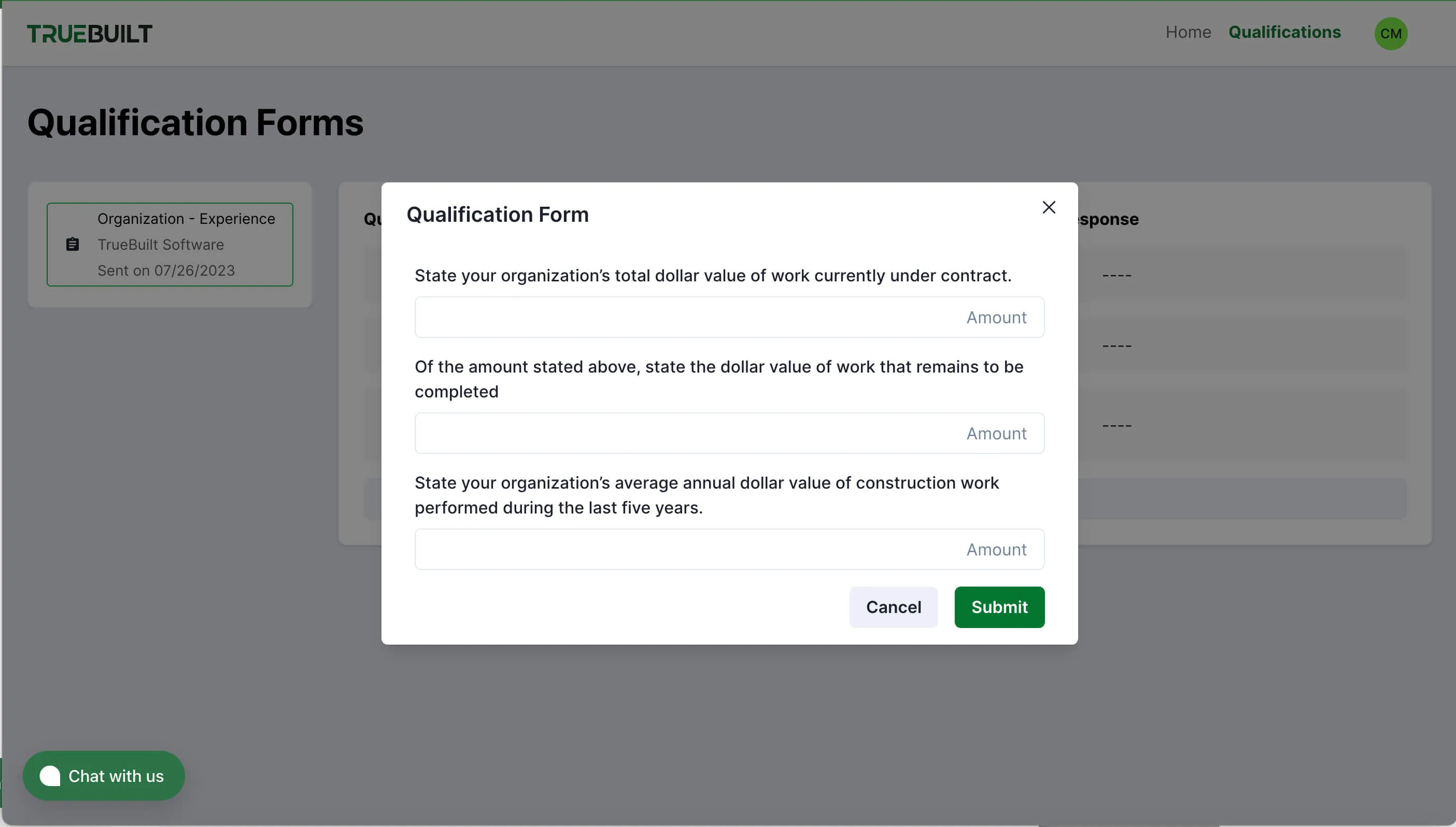This screenshot has width=1456, height=827.
Task: Close the Qualification Form dialog
Action: pos(1048,207)
